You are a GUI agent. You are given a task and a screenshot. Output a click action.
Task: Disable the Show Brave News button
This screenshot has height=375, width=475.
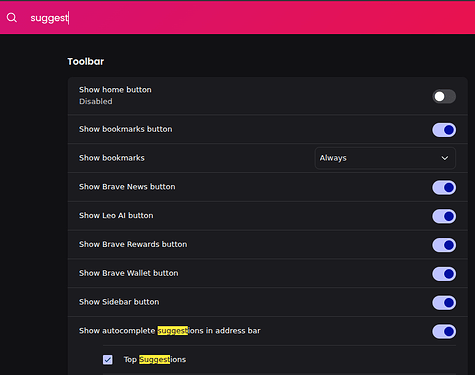[444, 187]
